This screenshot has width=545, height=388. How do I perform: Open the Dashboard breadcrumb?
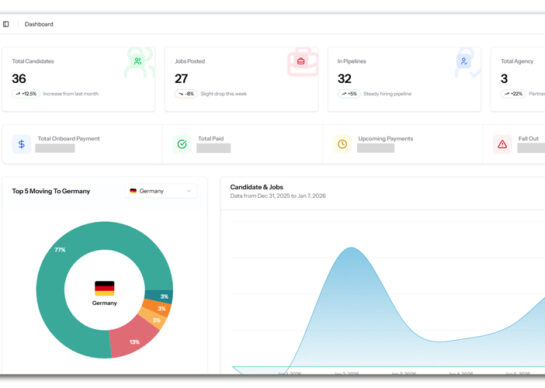[39, 24]
